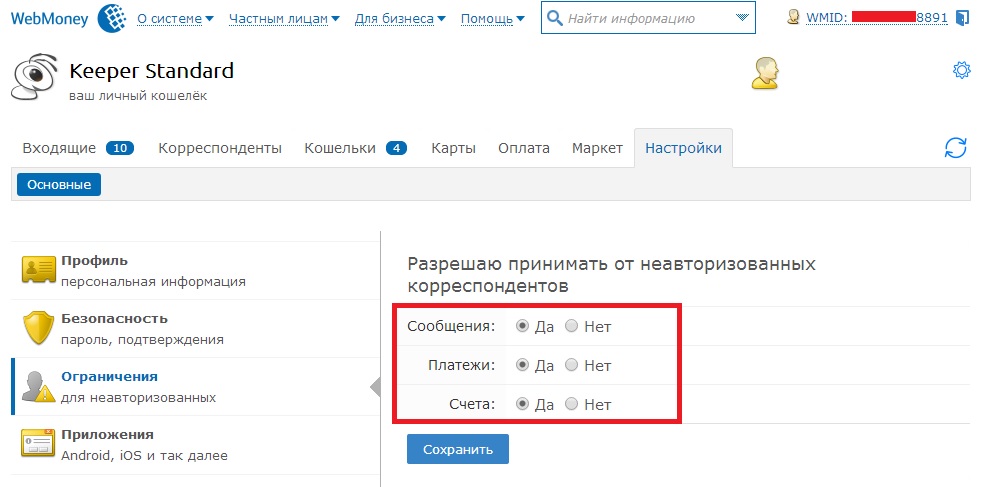Switch to the Входящие tab
This screenshot has width=981, height=487.
tap(78, 148)
